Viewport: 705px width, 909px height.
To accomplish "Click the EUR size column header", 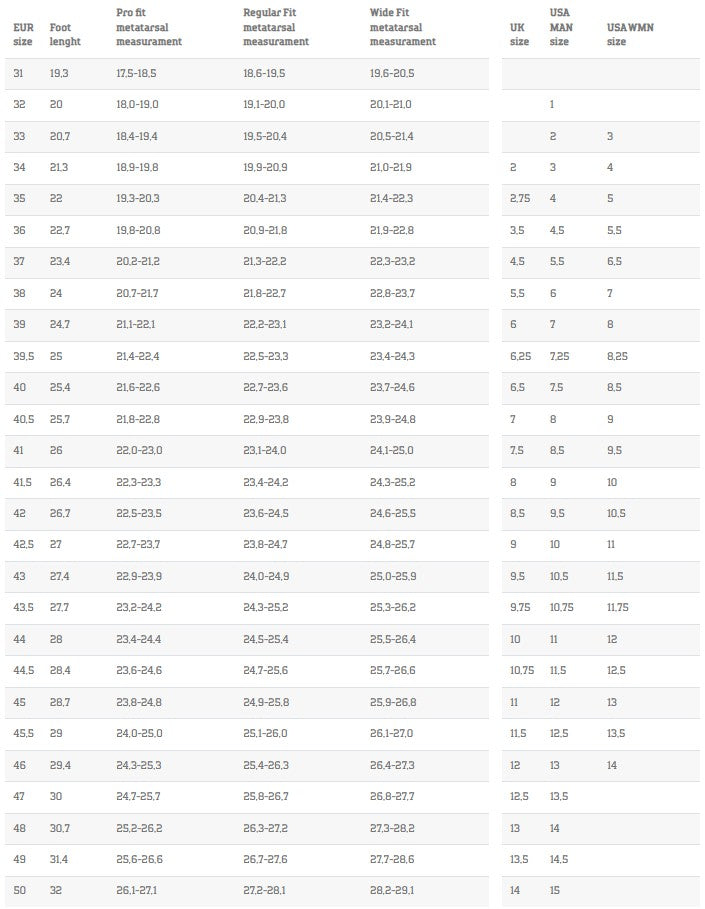I will pyautogui.click(x=24, y=35).
